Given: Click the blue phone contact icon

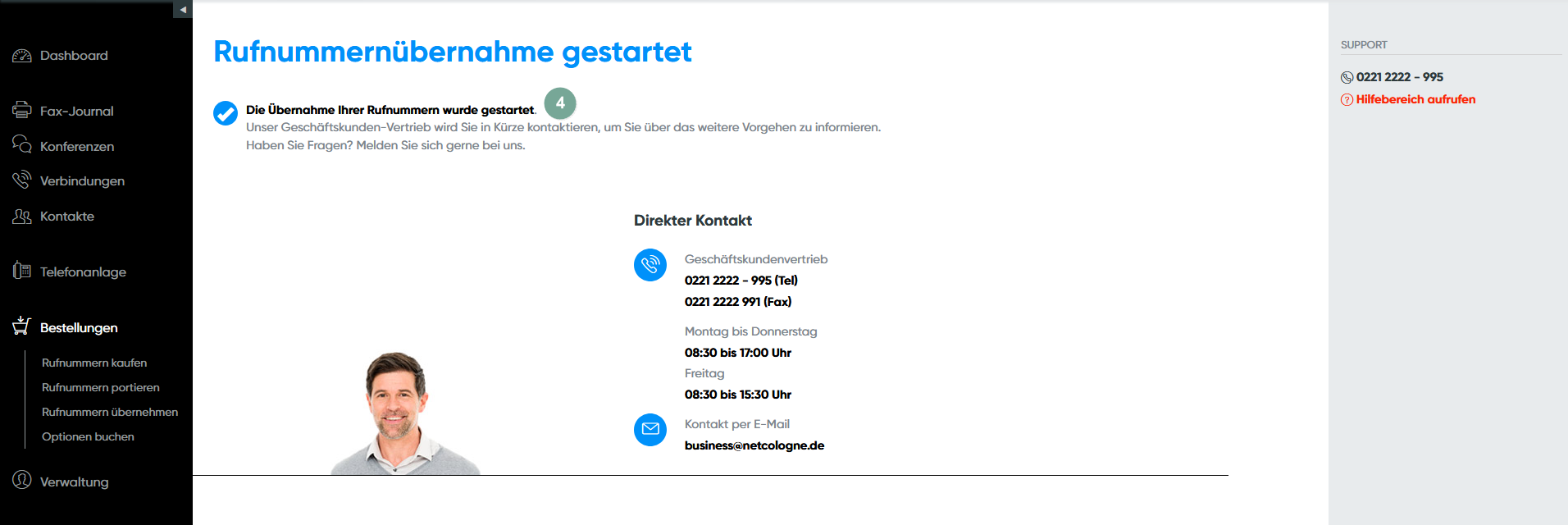Looking at the screenshot, I should tap(650, 265).
